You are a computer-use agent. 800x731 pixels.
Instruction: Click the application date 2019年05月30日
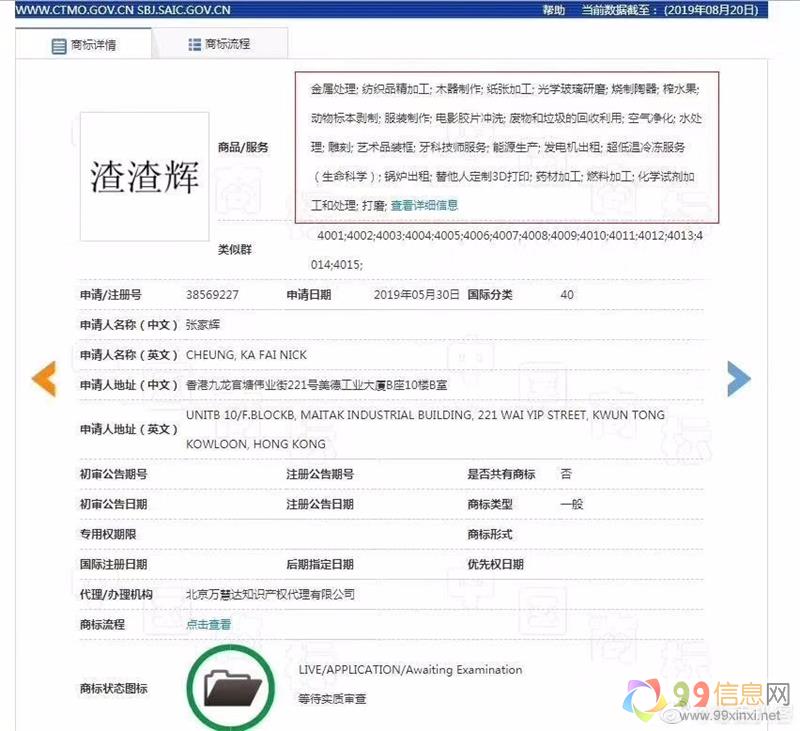416,295
